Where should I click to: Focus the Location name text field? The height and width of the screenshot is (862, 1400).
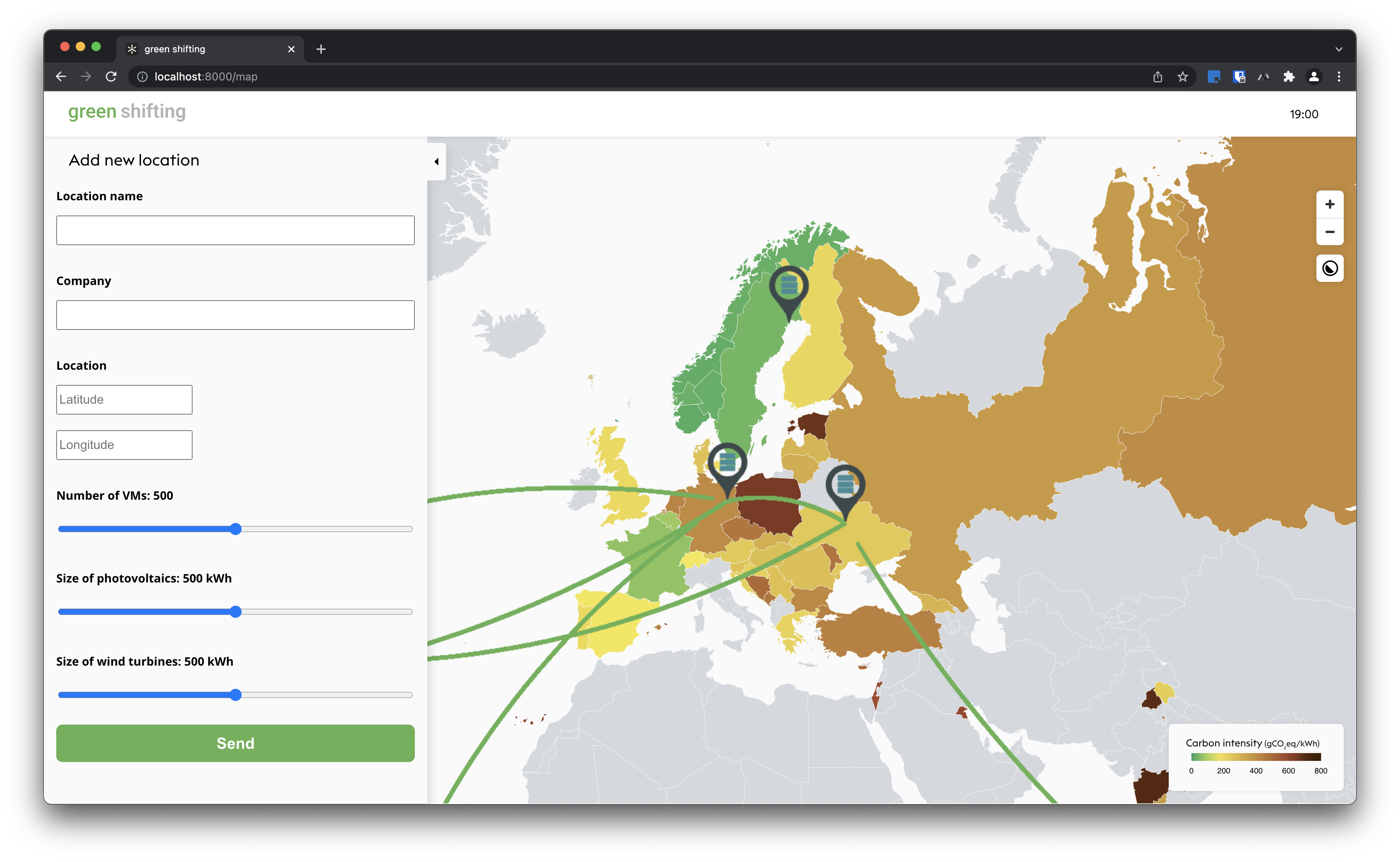click(235, 230)
